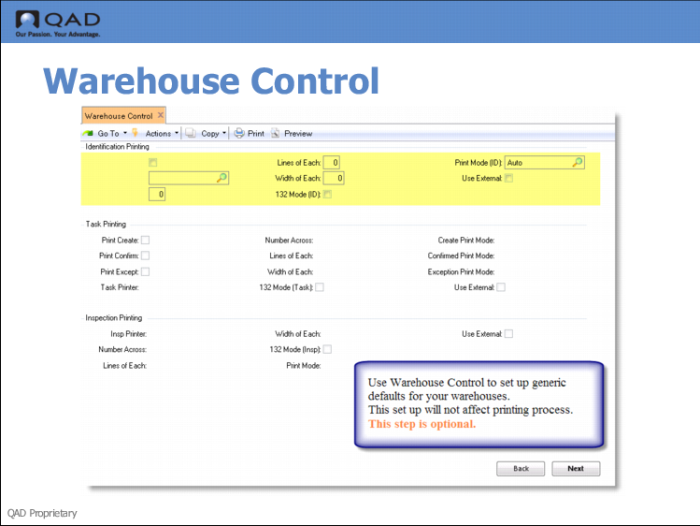Click the empty lookup field in Identification Printing

[189, 178]
